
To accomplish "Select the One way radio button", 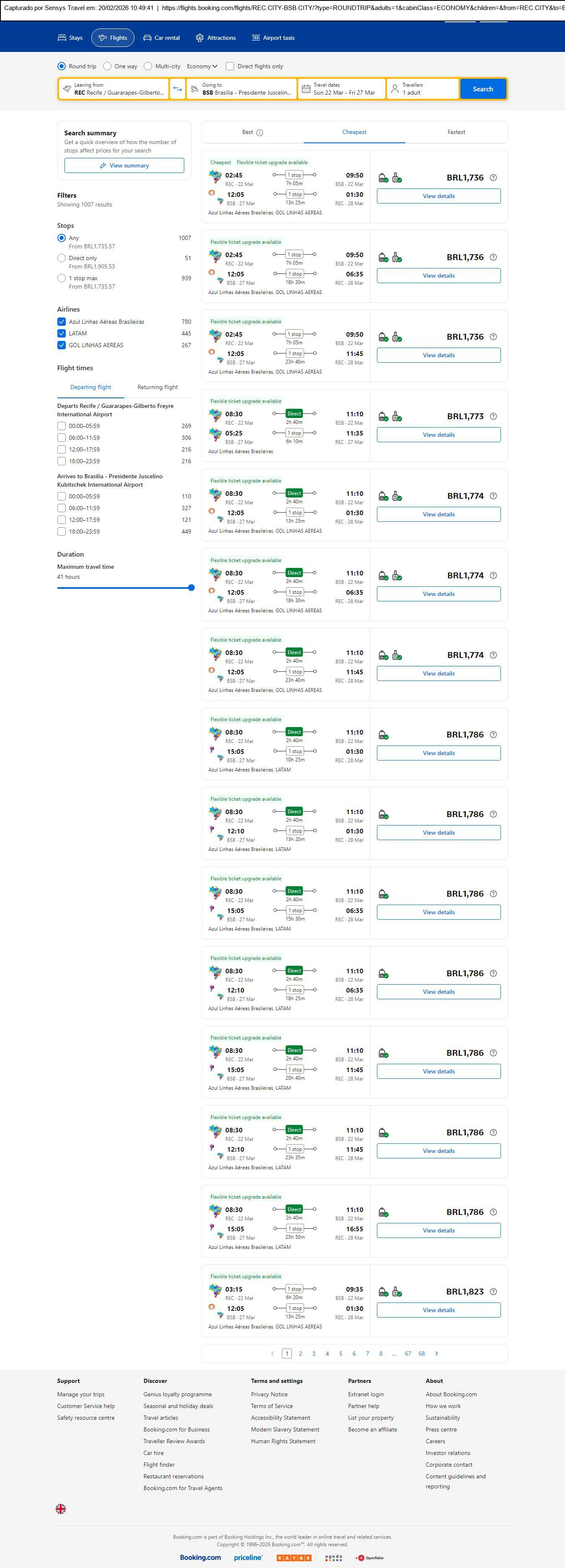I will [107, 66].
